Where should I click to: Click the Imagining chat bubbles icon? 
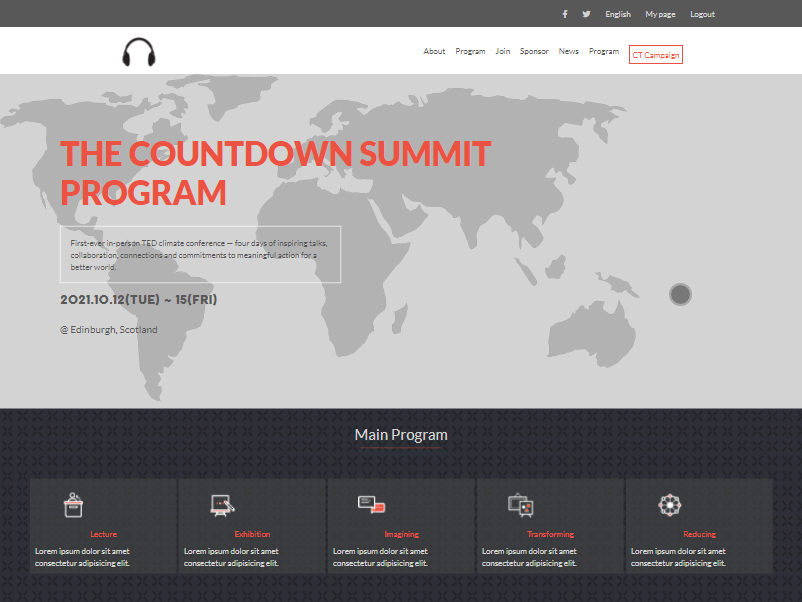(371, 504)
